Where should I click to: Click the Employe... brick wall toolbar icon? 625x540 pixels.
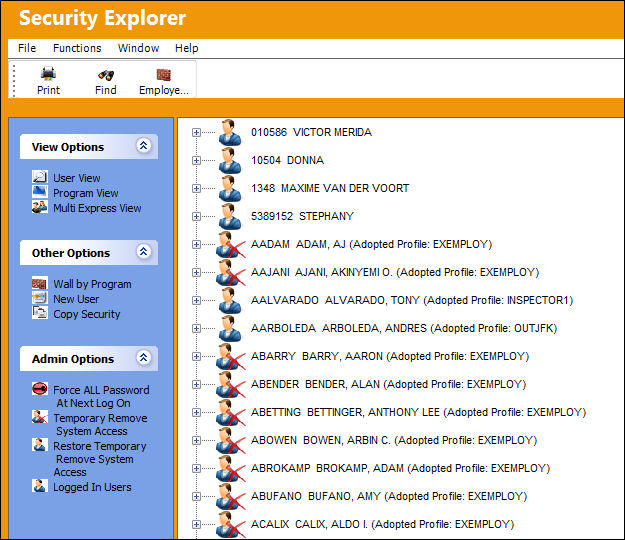click(x=163, y=75)
